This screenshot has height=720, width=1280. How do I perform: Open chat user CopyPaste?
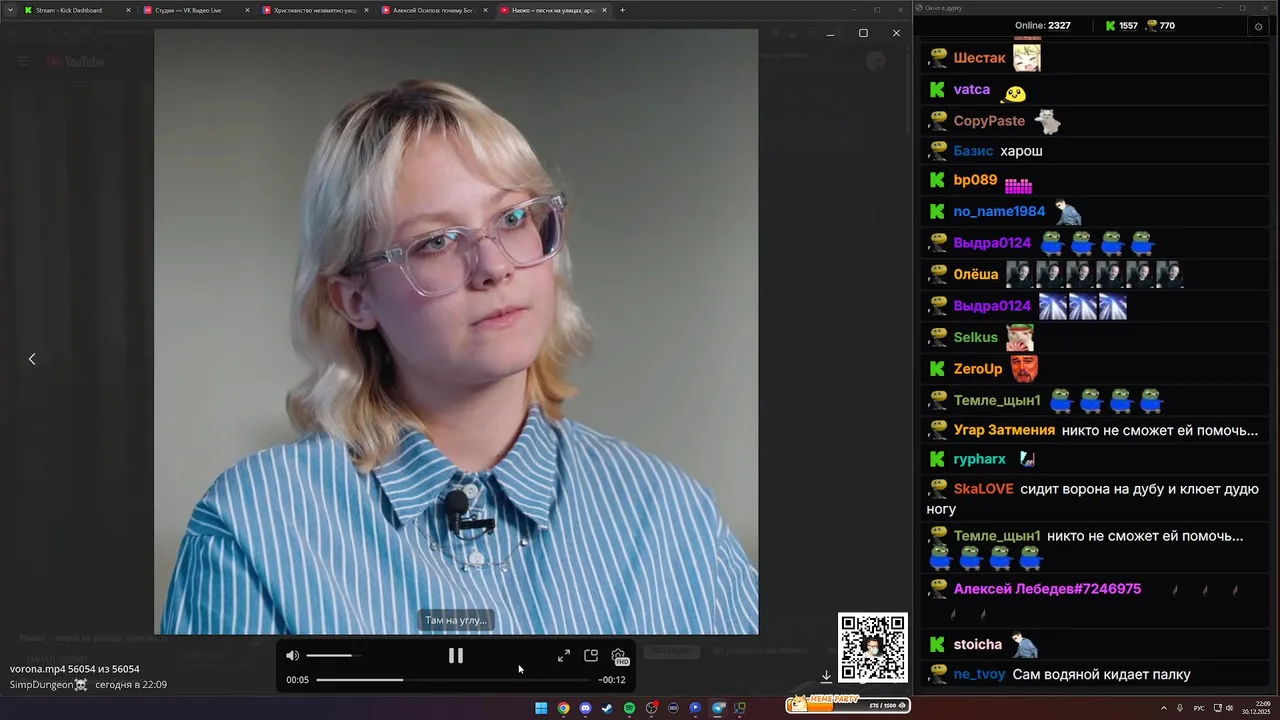(989, 120)
